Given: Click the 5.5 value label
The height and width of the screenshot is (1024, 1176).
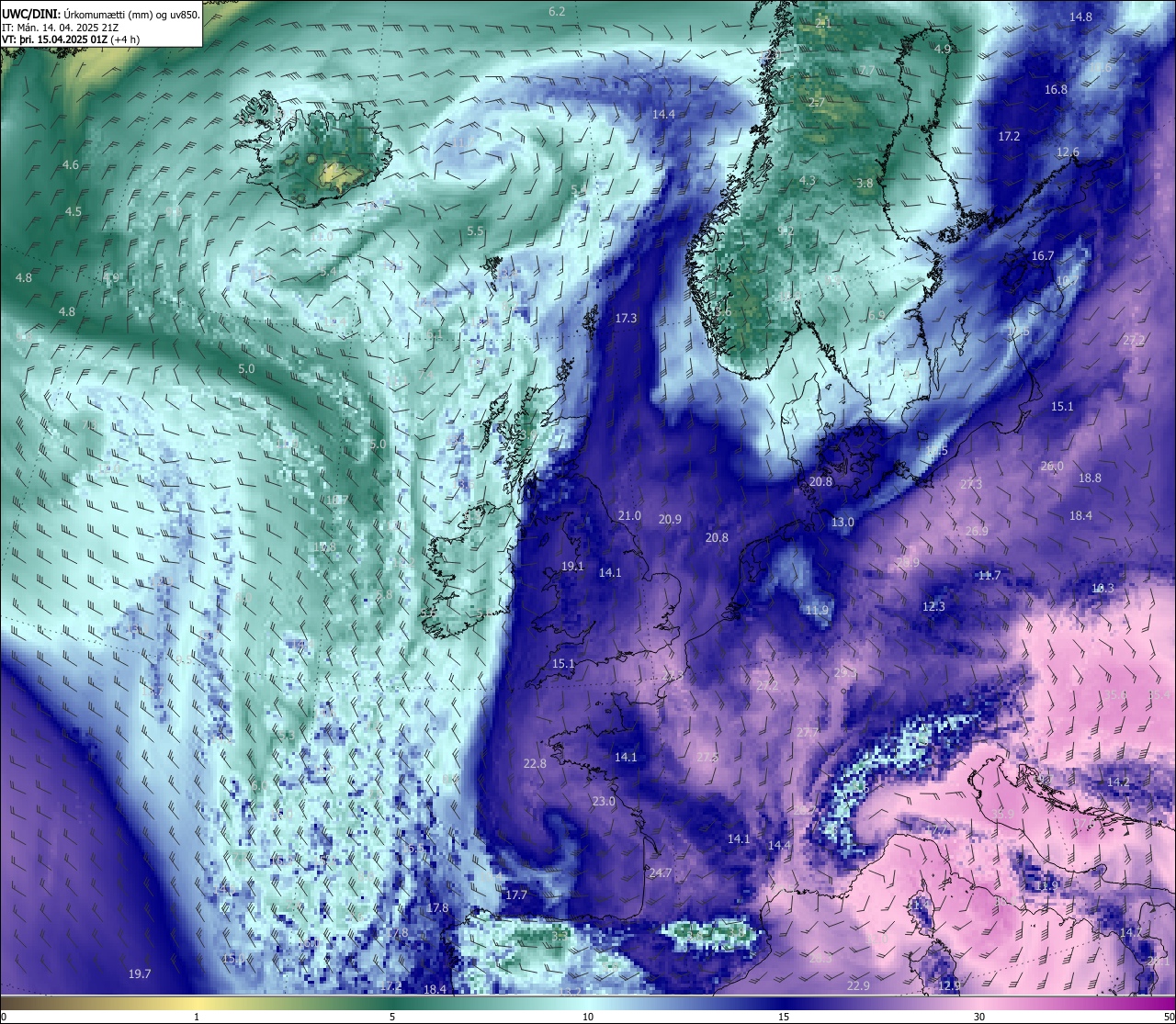Looking at the screenshot, I should click(x=475, y=231).
